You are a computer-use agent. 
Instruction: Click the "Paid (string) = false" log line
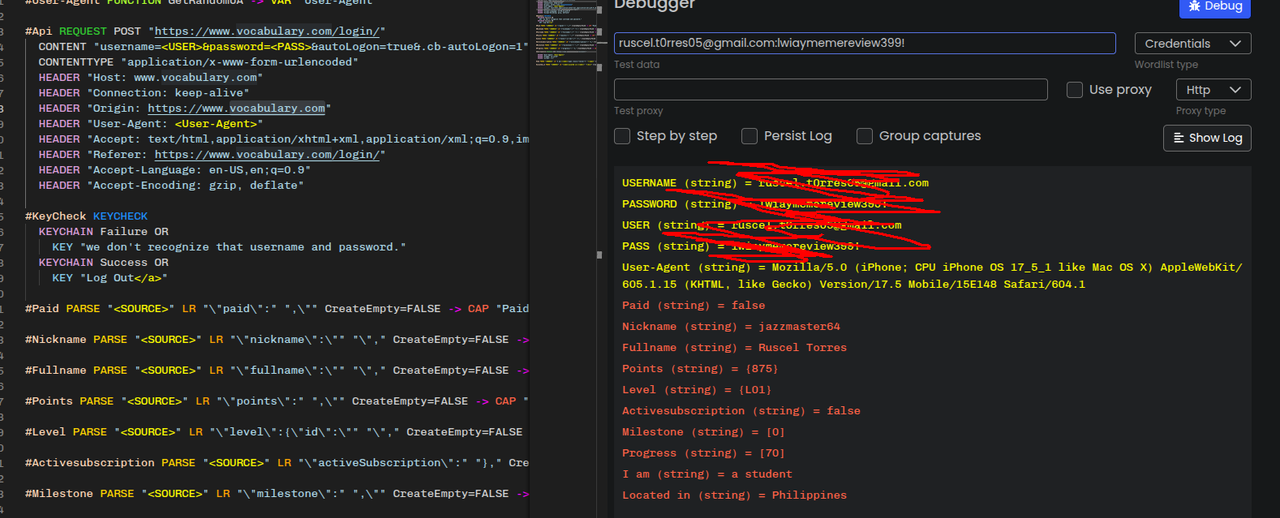click(693, 306)
